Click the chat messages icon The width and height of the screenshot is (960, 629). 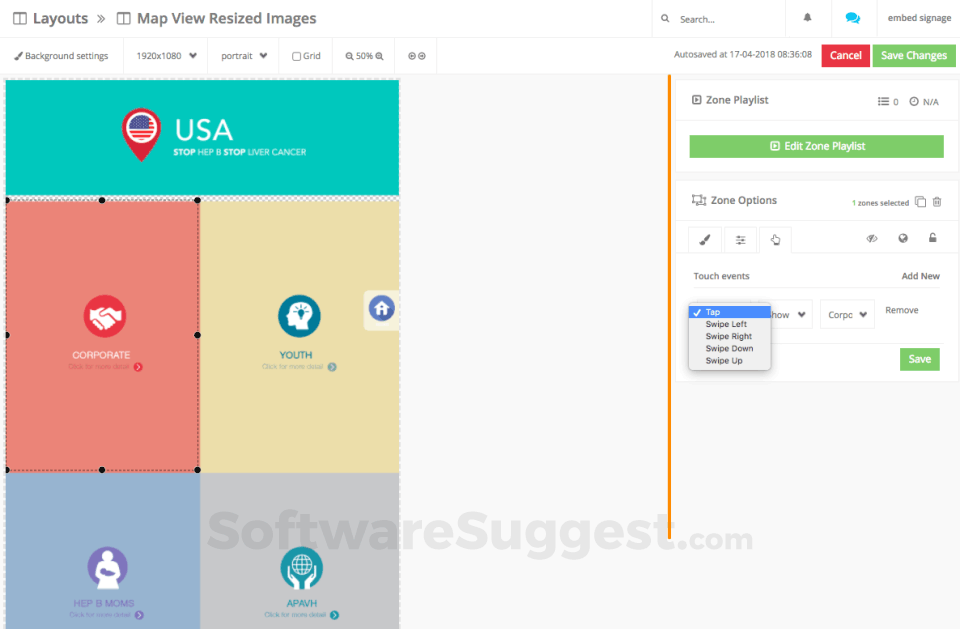[x=852, y=18]
